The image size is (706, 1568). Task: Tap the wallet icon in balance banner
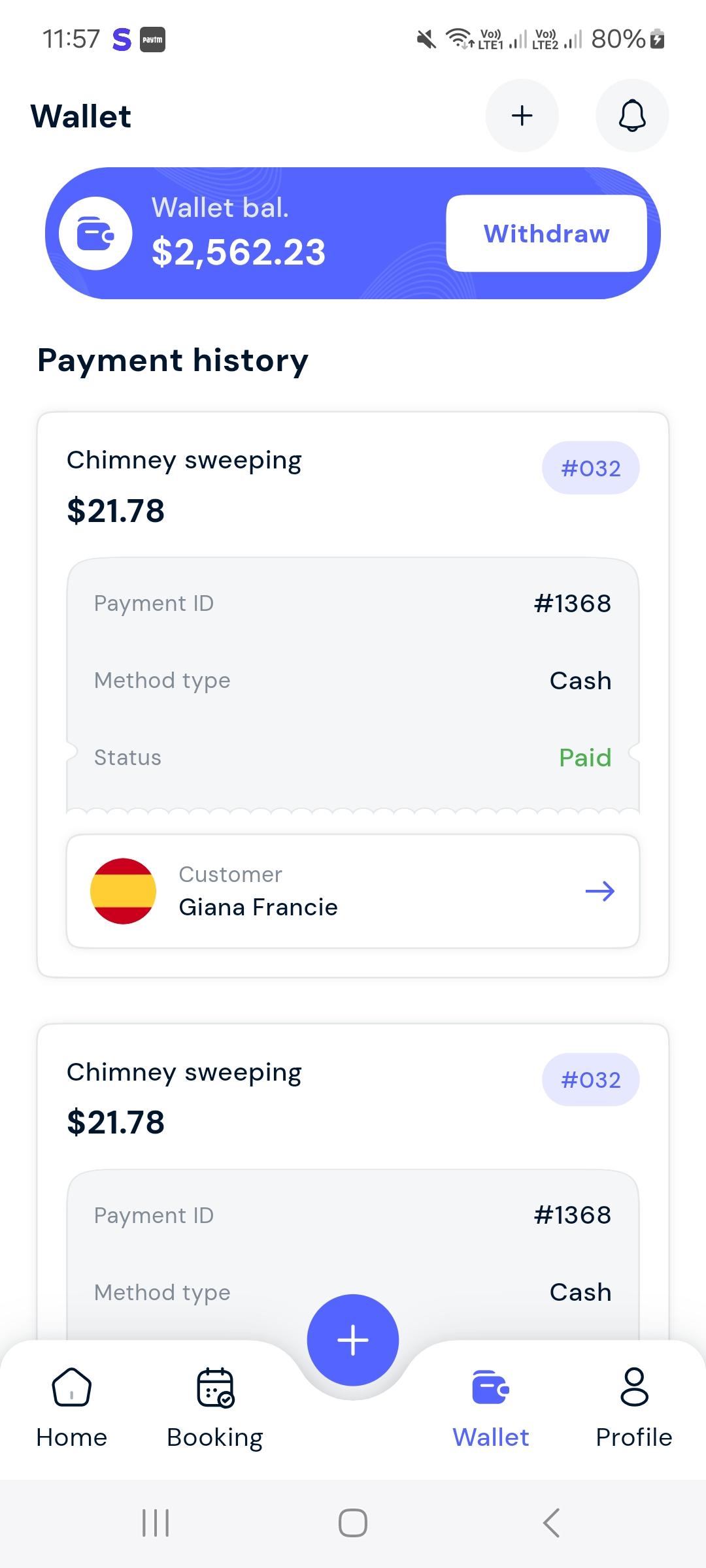tap(95, 233)
